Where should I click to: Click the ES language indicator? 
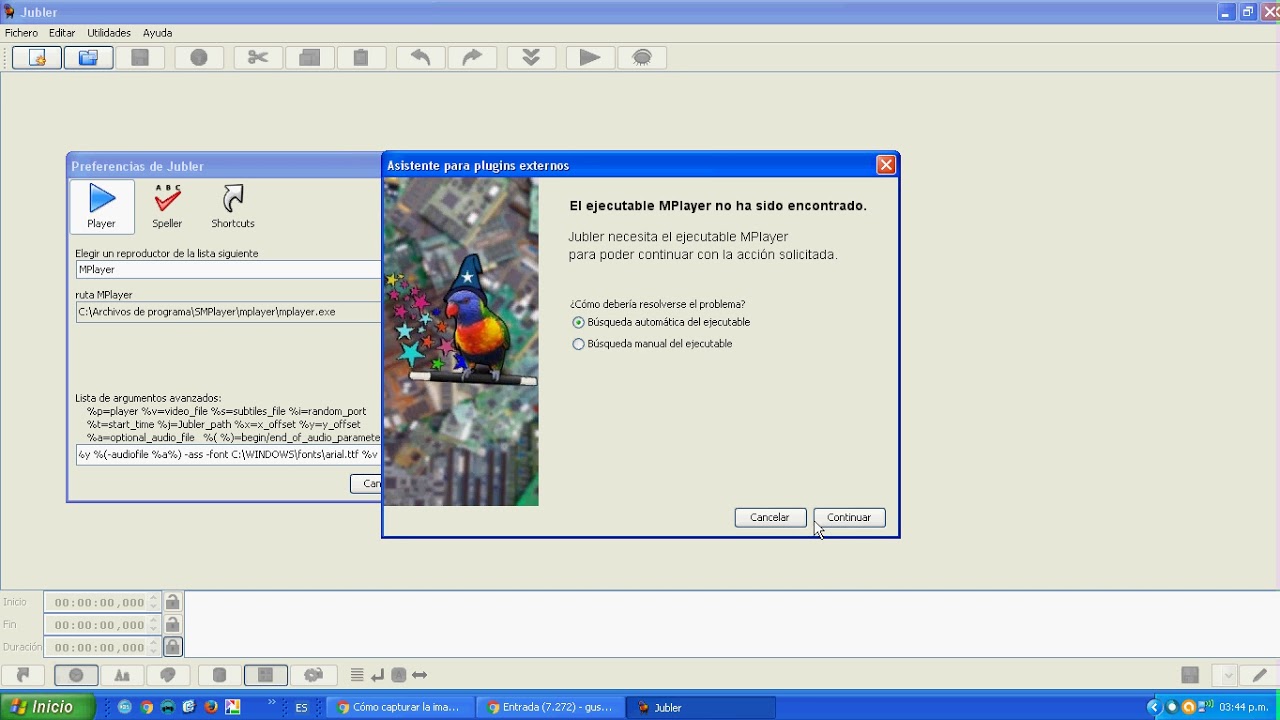301,708
